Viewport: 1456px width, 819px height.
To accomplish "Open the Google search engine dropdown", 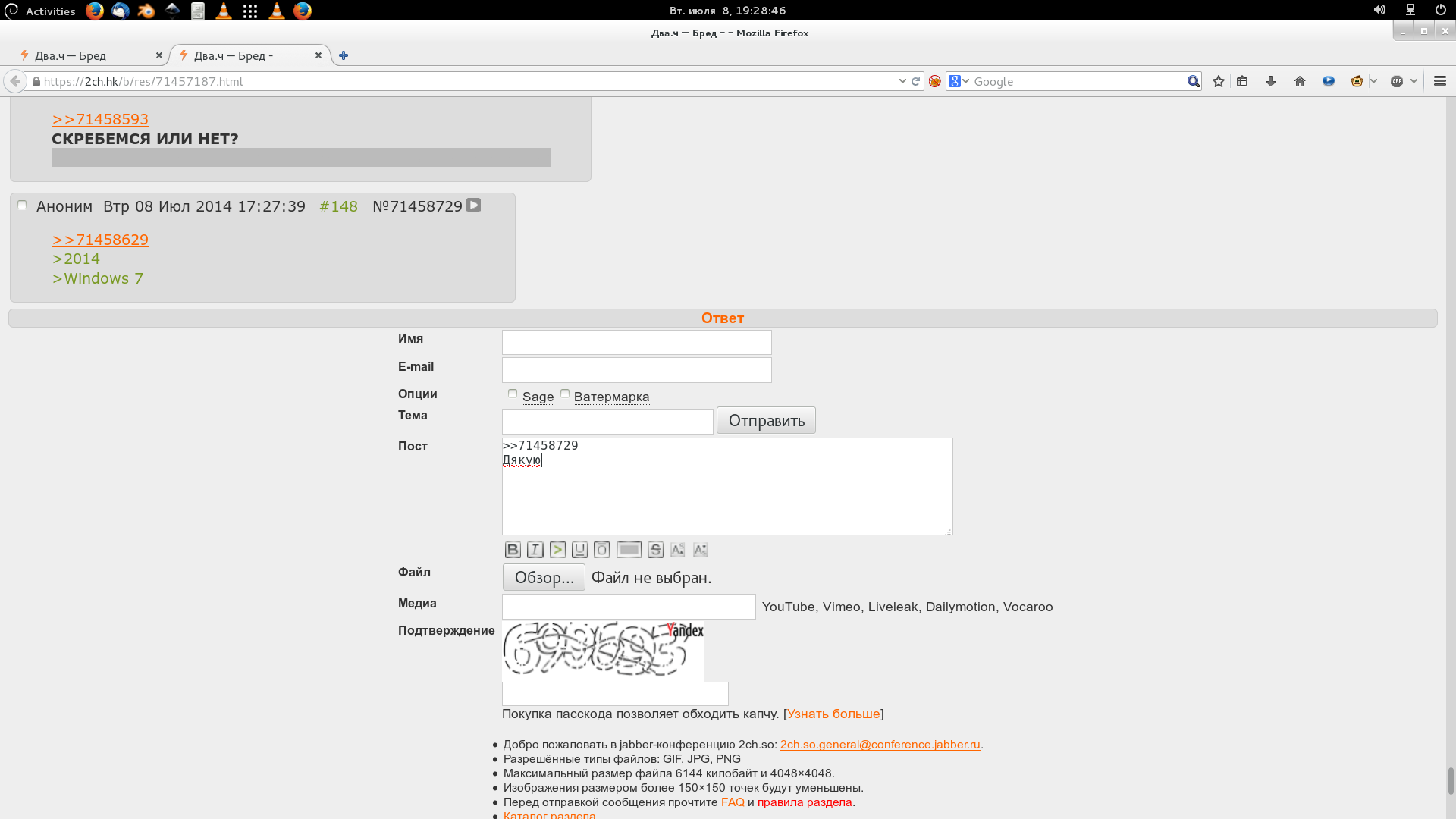I will (x=959, y=81).
